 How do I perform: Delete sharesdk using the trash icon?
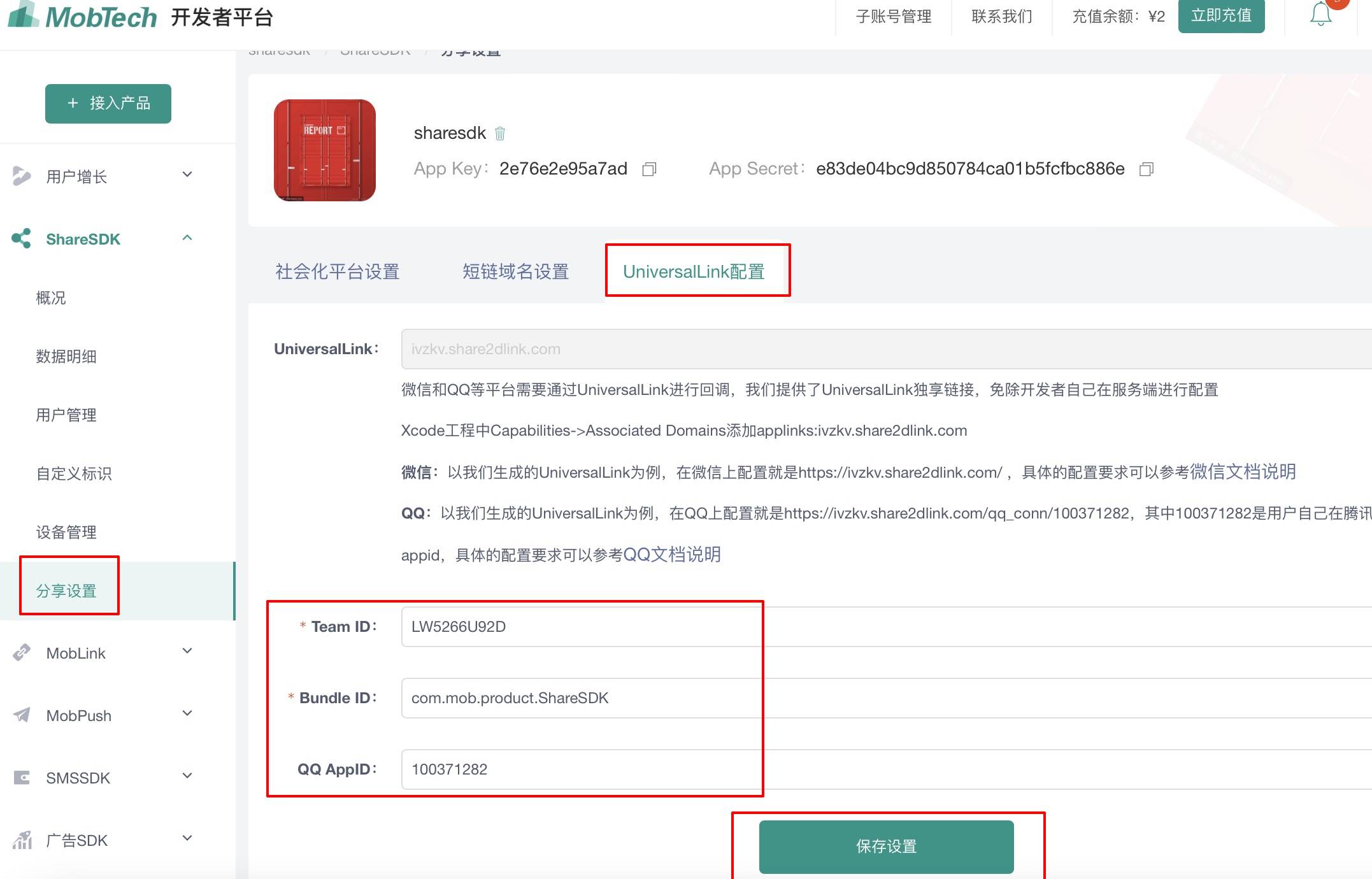coord(501,133)
